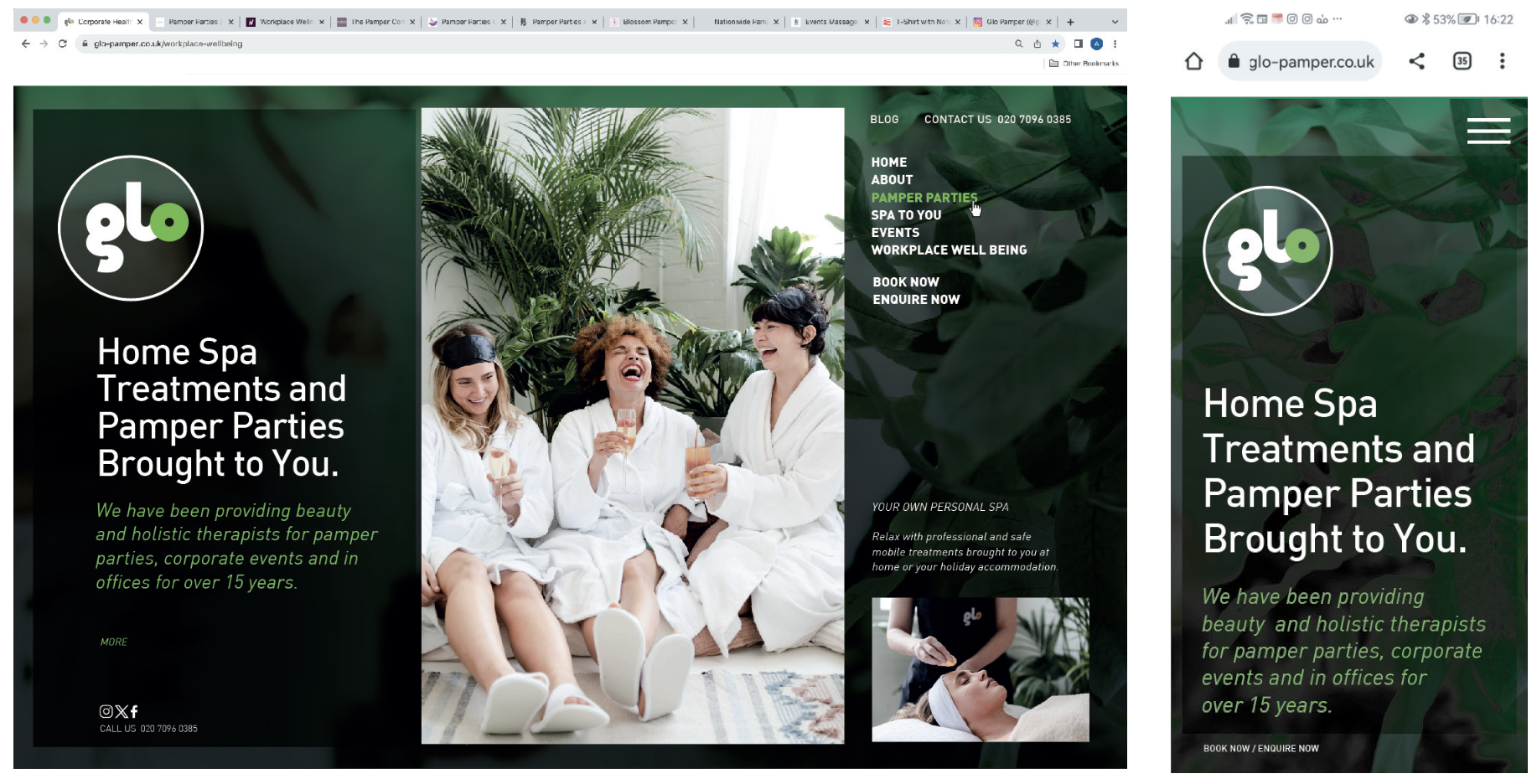
Task: Close the Blossom Pamper tab
Action: (x=686, y=22)
